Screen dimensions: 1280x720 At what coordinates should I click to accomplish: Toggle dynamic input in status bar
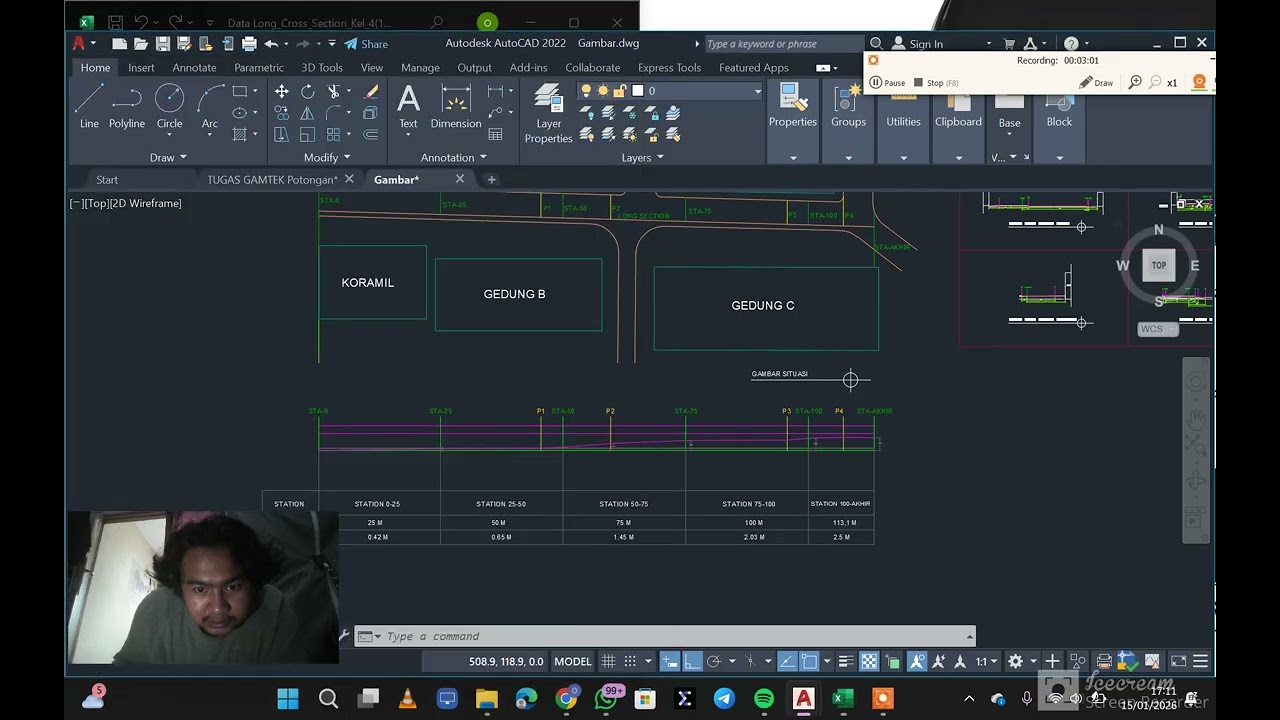click(x=670, y=661)
